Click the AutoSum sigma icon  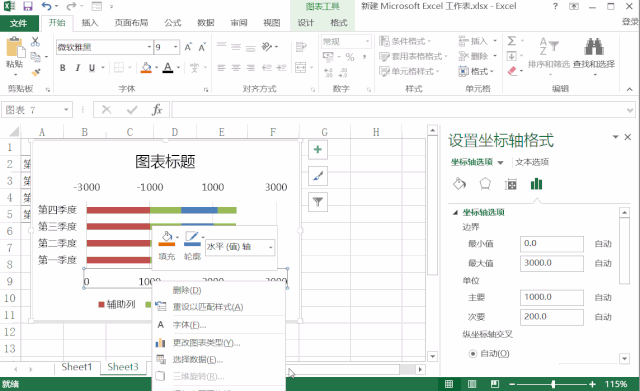pos(511,41)
